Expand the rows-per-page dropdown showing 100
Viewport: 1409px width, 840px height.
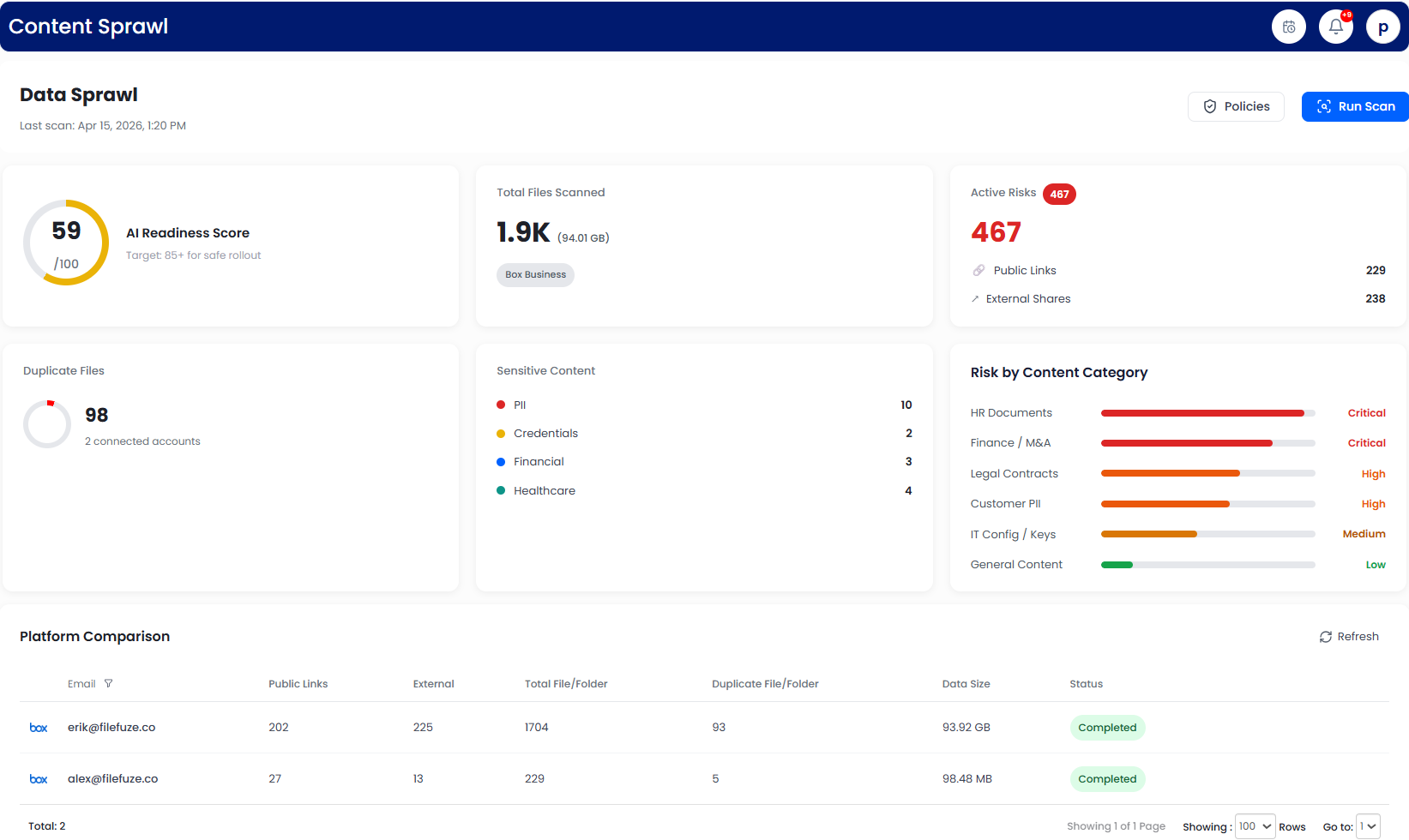point(1255,826)
